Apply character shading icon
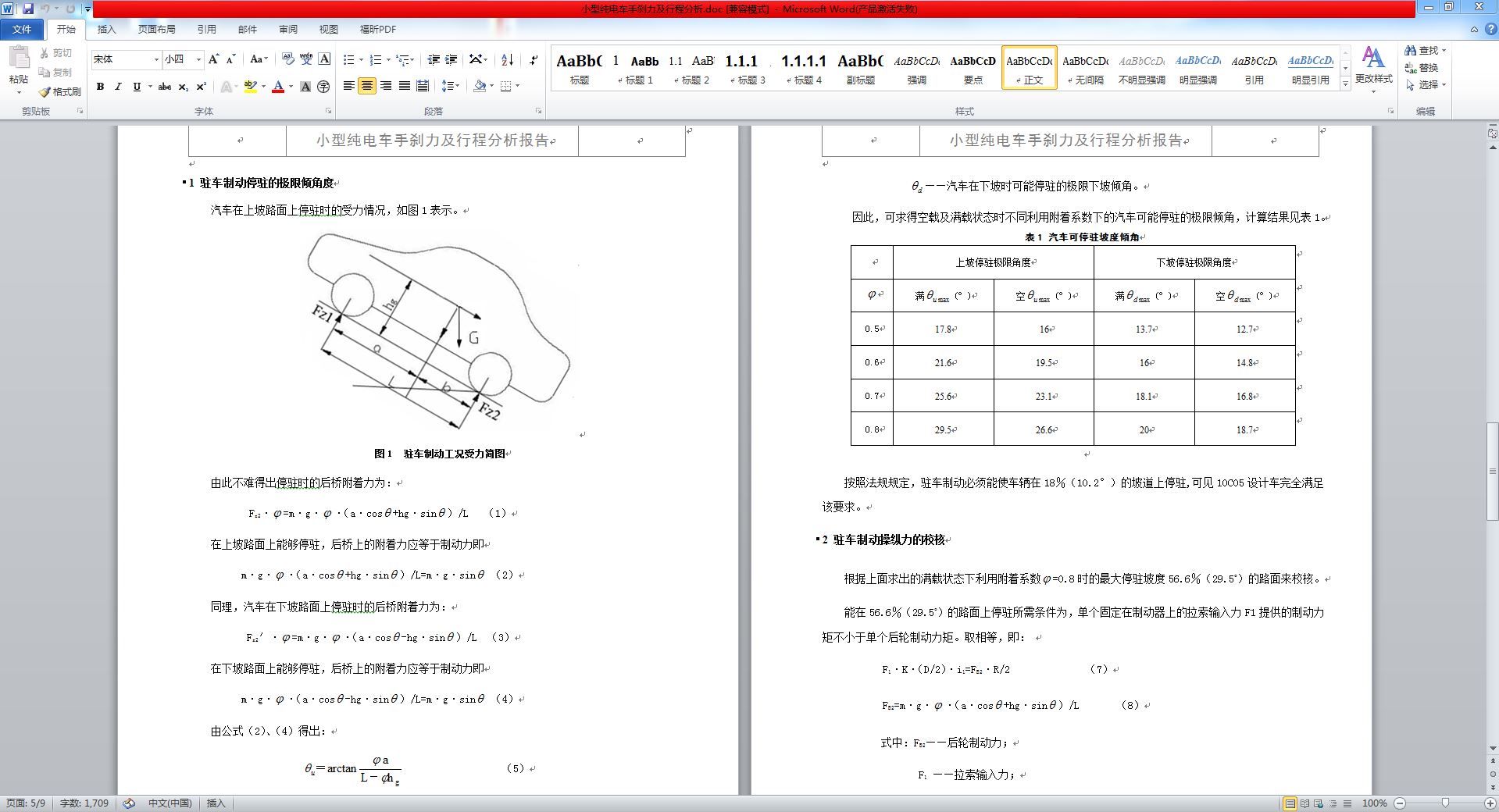 click(x=305, y=87)
